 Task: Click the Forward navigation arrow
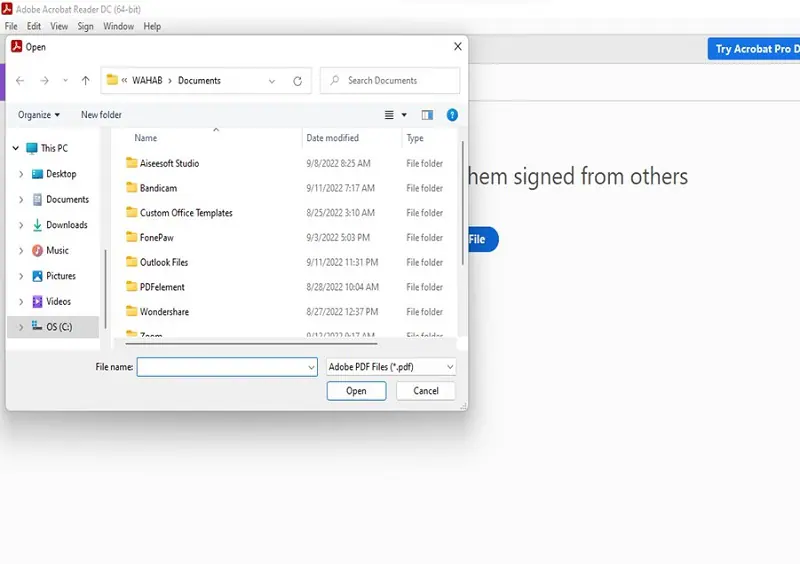pyautogui.click(x=44, y=81)
